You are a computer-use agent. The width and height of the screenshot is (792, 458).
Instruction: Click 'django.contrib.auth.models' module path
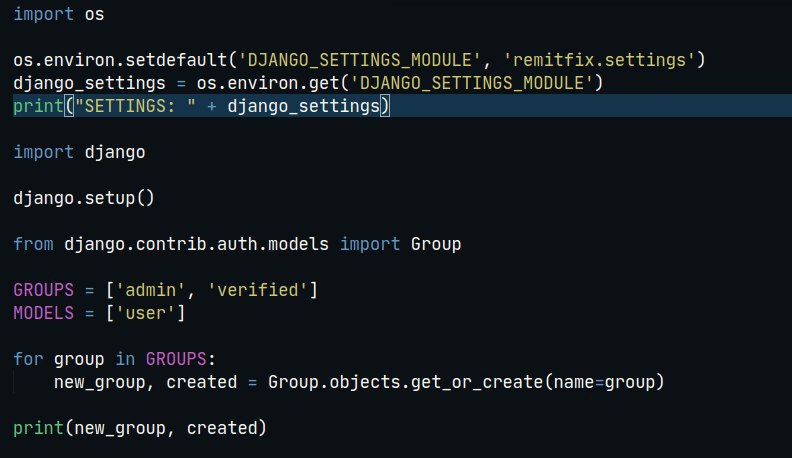click(x=196, y=244)
